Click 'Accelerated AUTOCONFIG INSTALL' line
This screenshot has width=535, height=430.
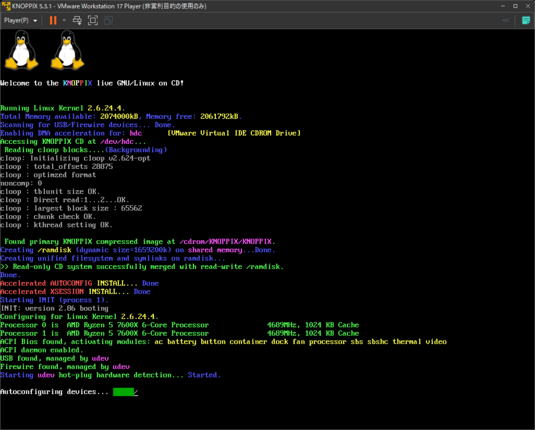[79, 283]
